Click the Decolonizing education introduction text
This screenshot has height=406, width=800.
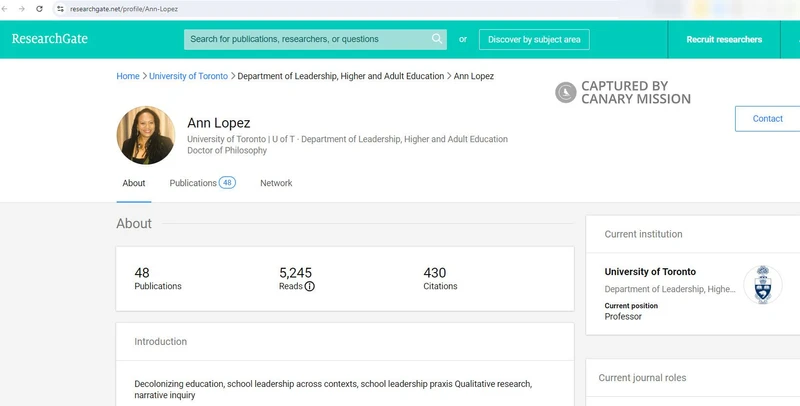pyautogui.click(x=333, y=389)
